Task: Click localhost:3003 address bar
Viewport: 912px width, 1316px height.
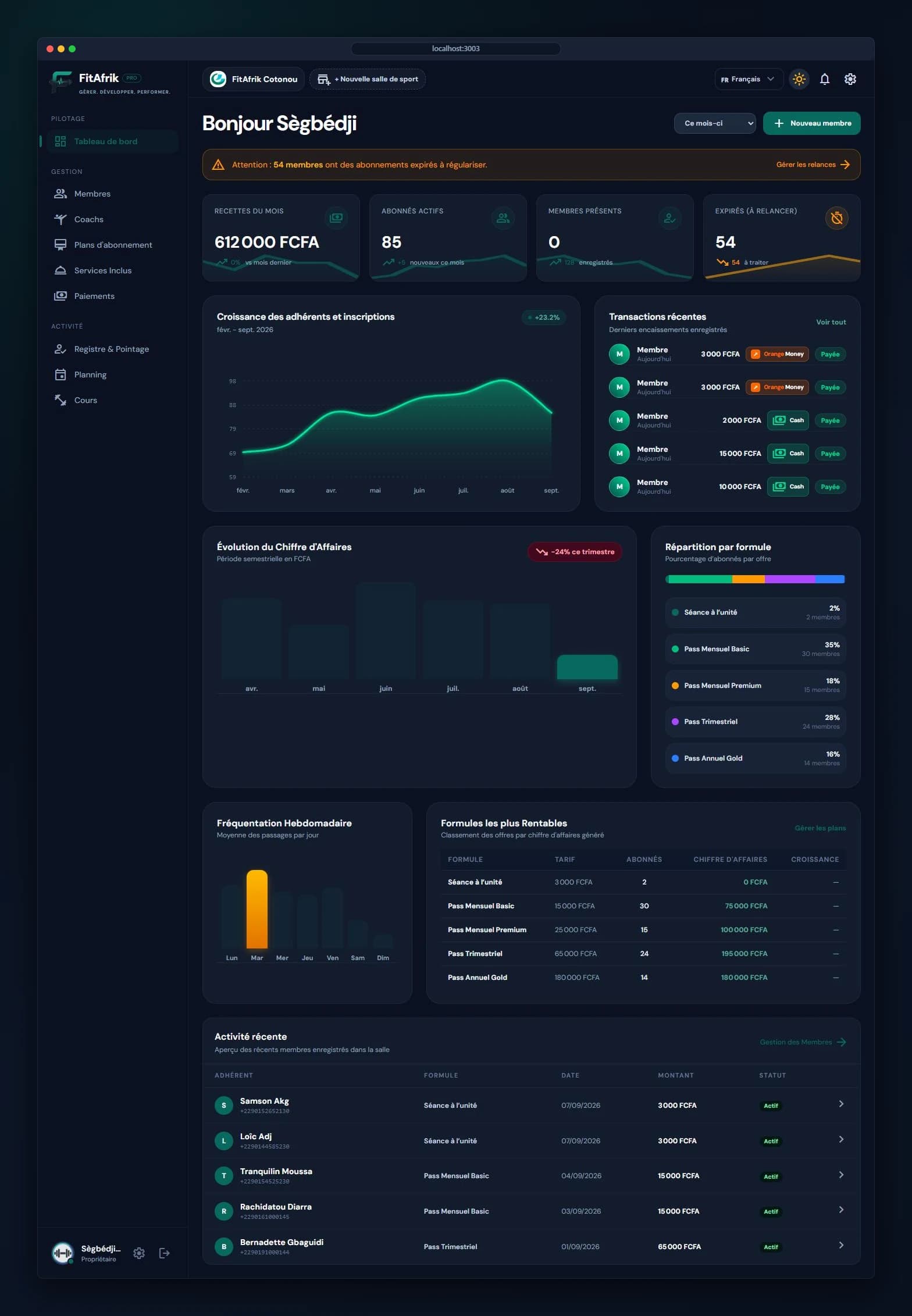Action: (x=456, y=49)
